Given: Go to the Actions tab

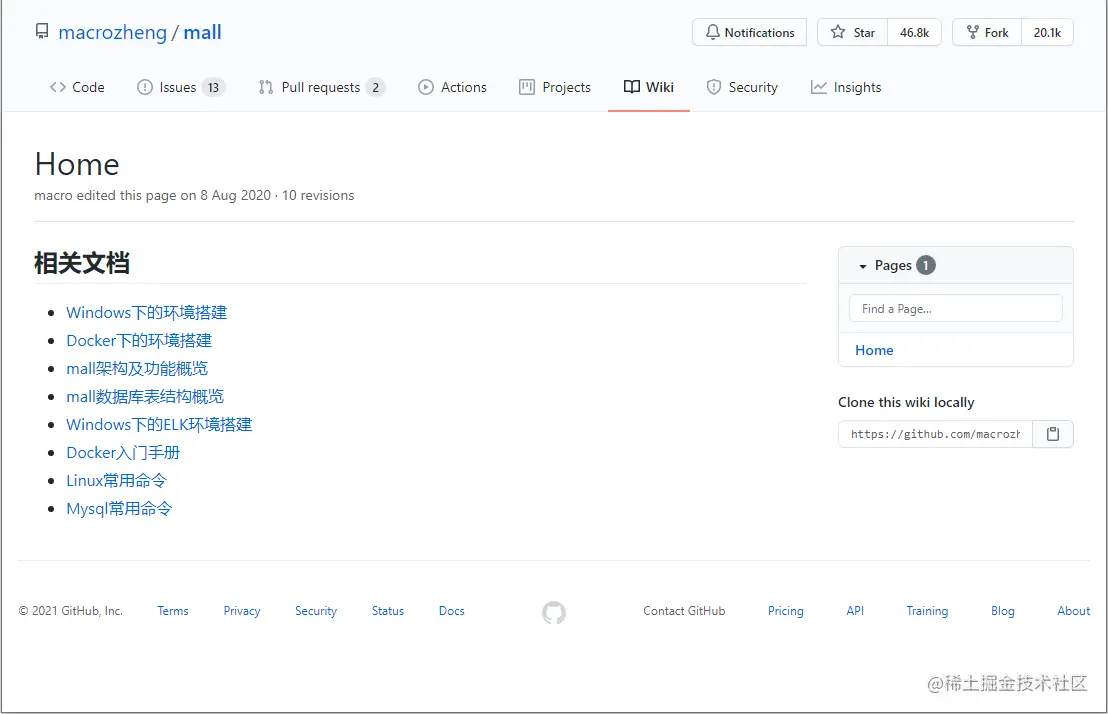Looking at the screenshot, I should (x=452, y=87).
